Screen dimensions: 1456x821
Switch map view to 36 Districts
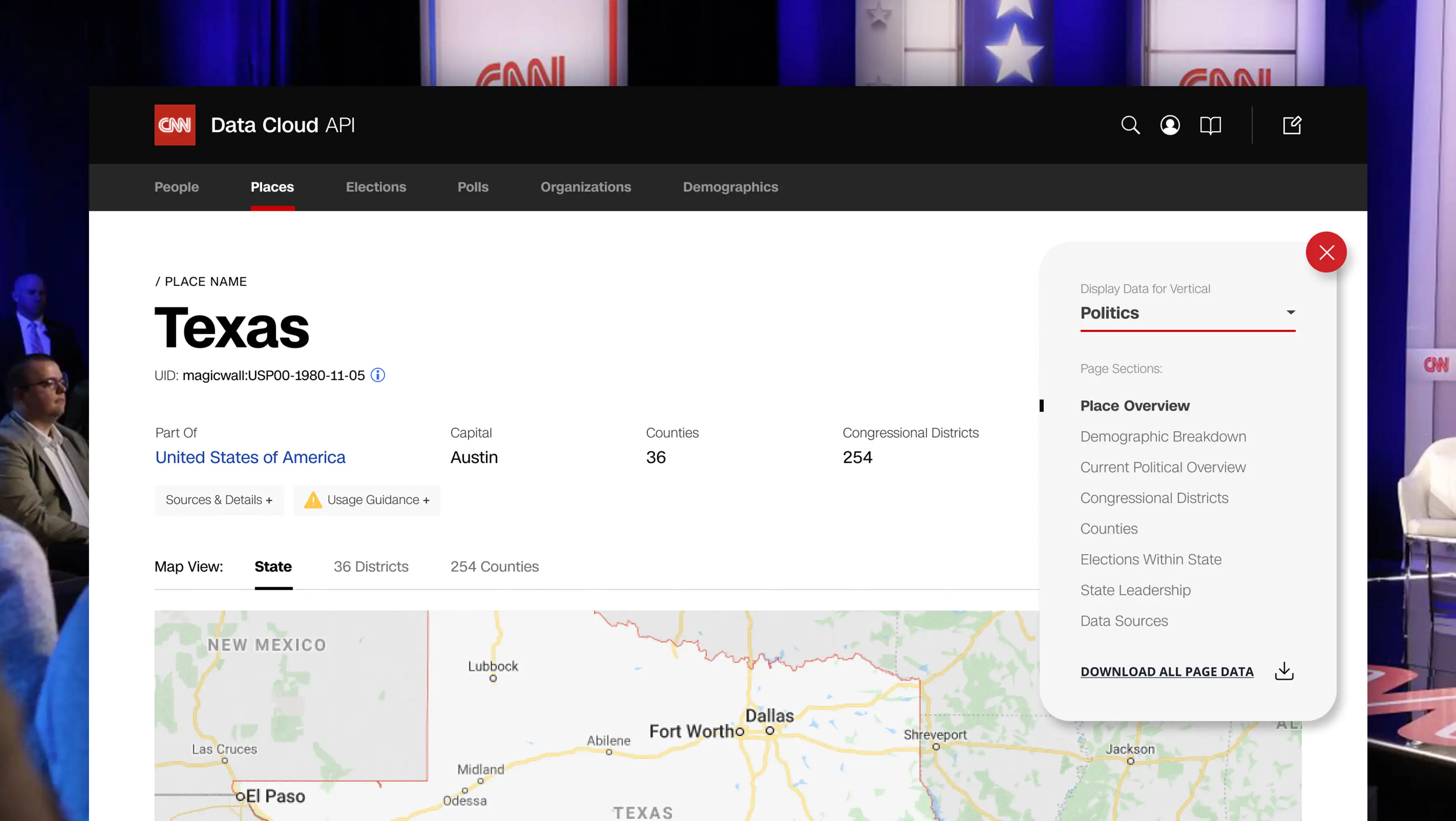[x=371, y=567]
